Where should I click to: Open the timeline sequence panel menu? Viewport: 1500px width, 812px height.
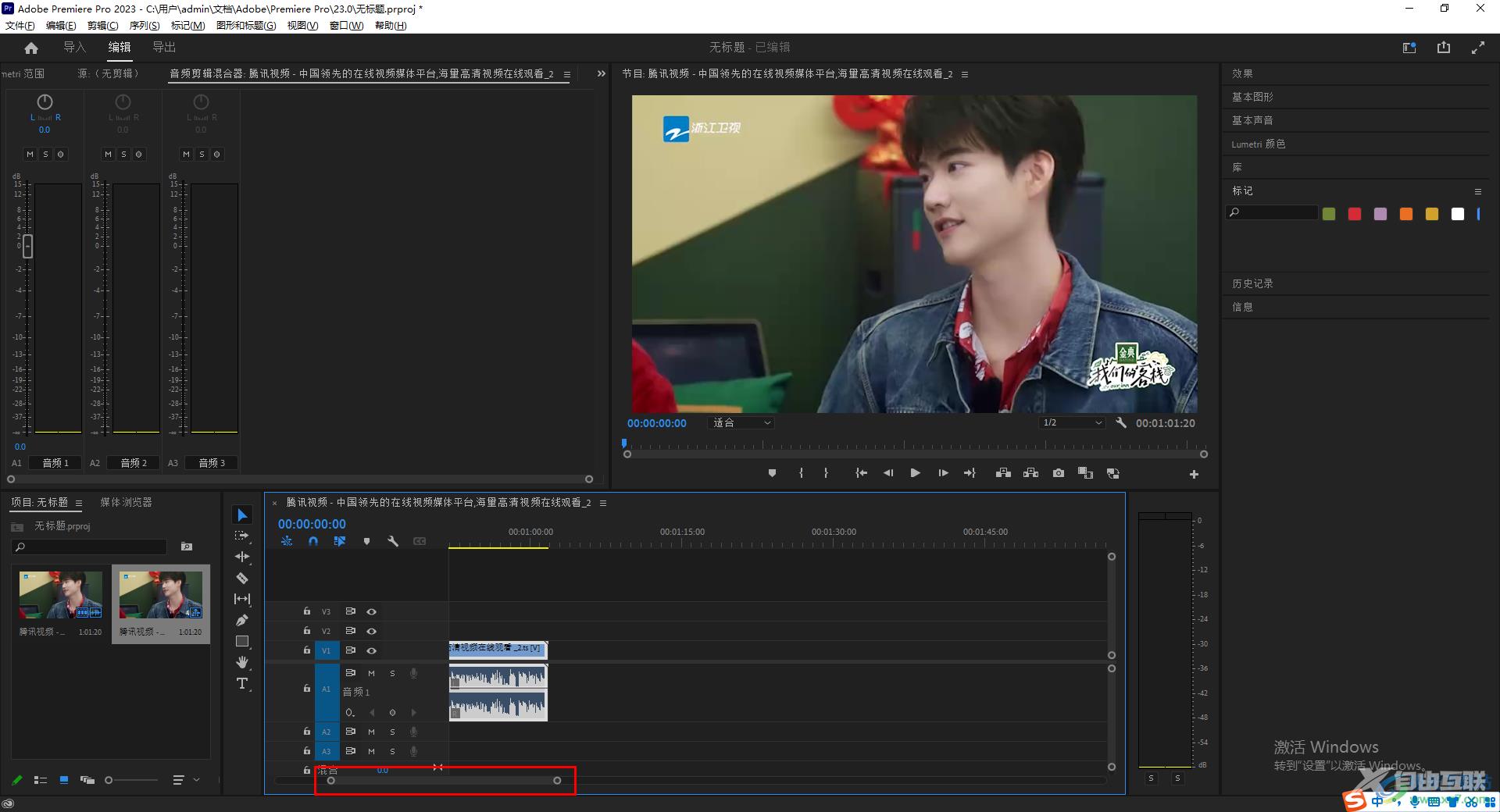[x=603, y=503]
